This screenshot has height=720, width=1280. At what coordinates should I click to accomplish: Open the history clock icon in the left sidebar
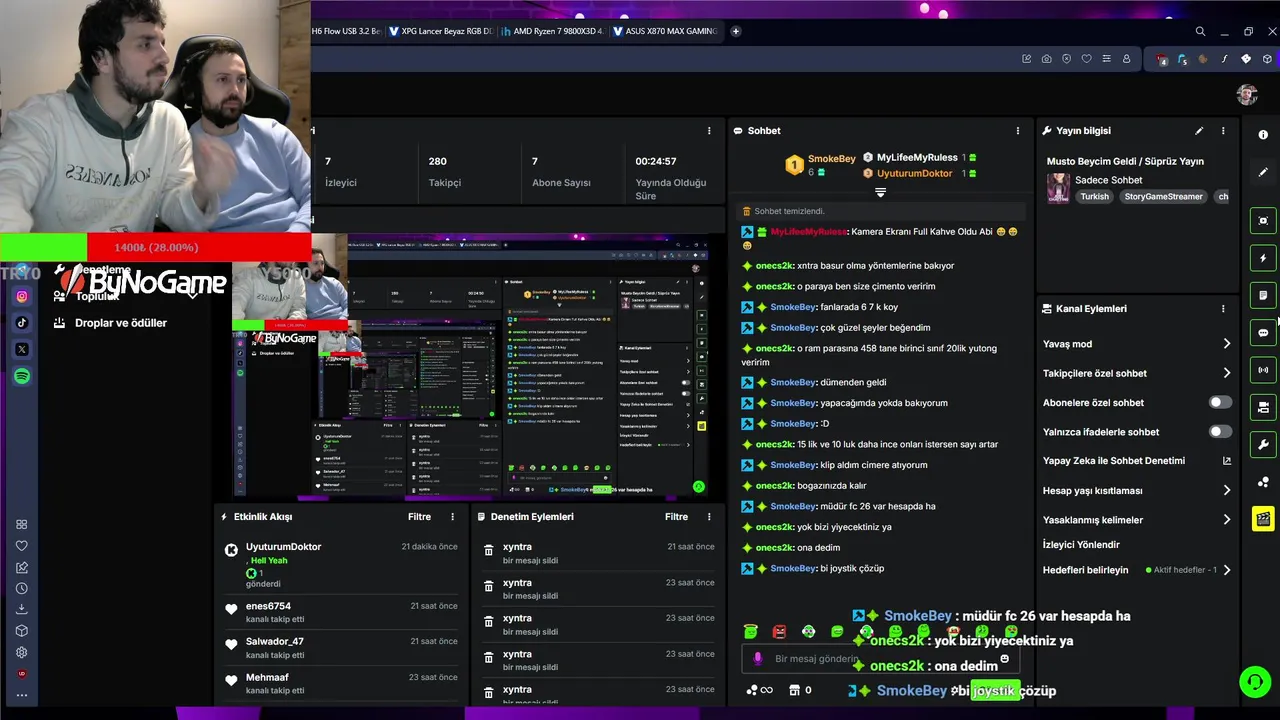[22, 588]
